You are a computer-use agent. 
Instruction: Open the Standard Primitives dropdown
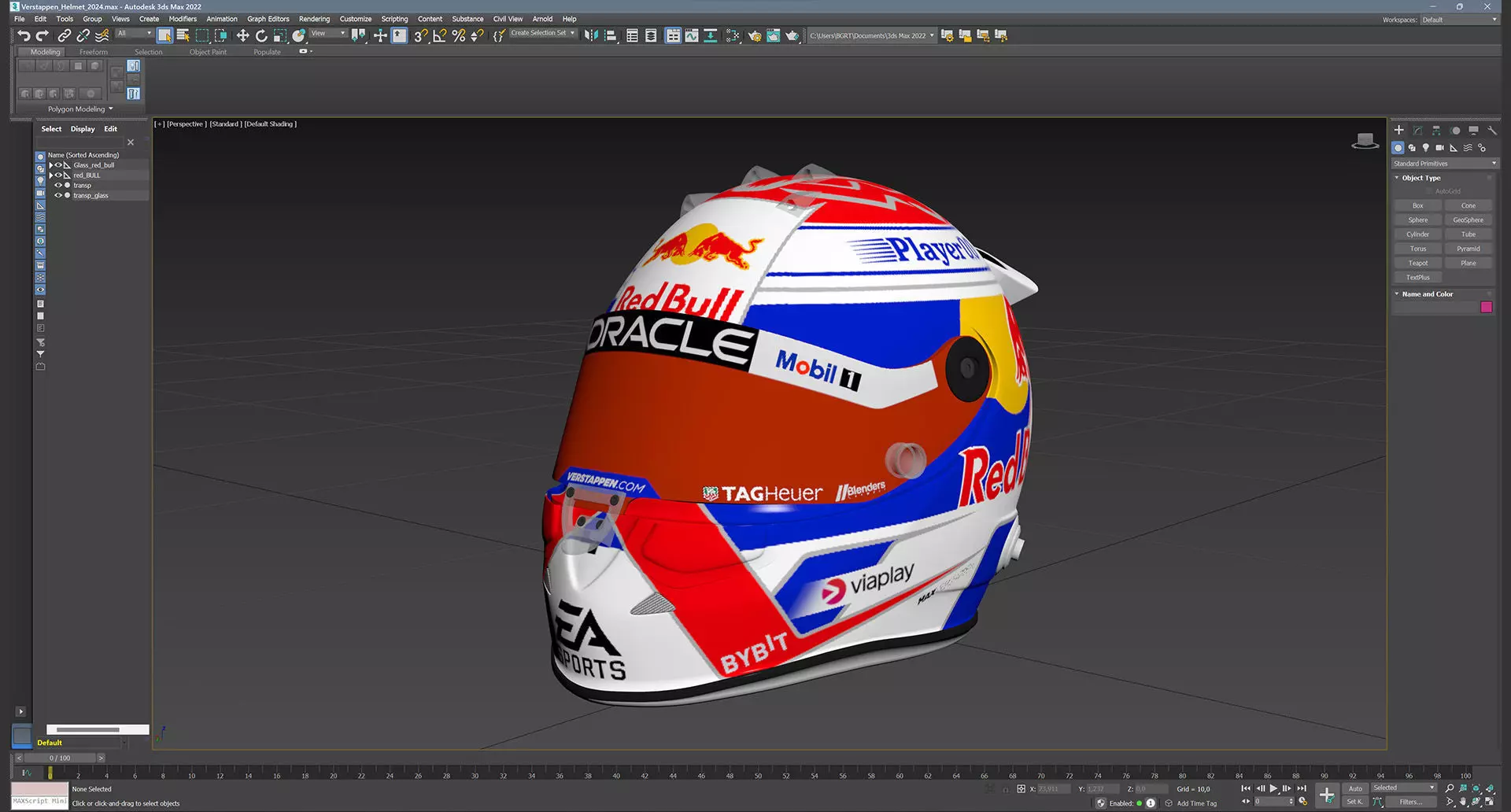[x=1445, y=164]
